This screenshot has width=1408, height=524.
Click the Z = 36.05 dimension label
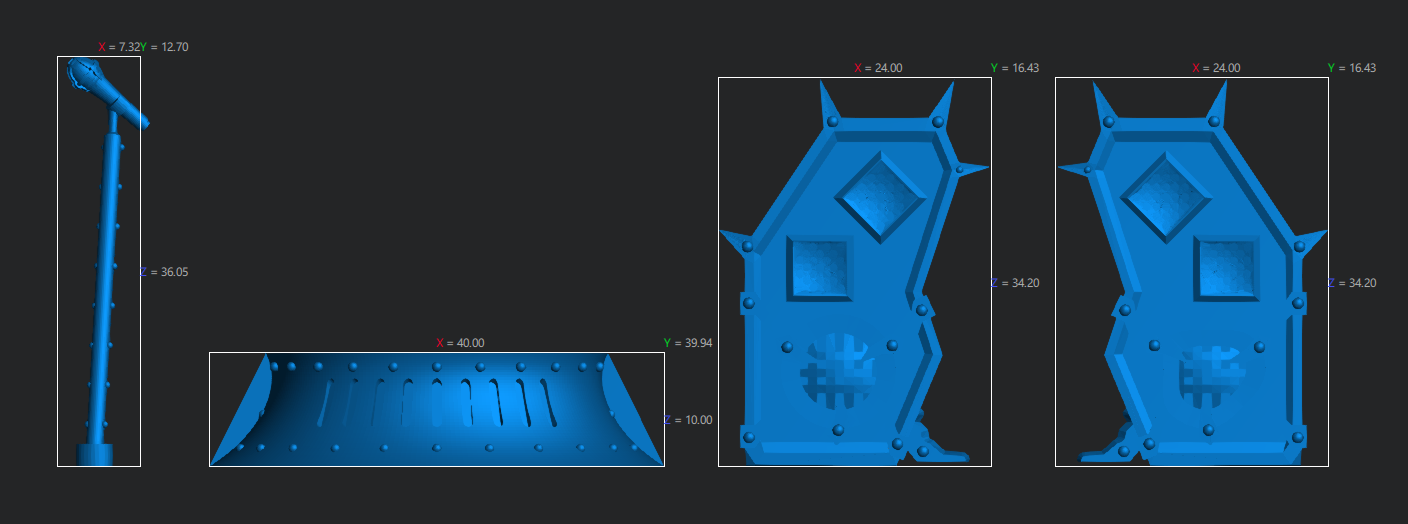(x=164, y=272)
